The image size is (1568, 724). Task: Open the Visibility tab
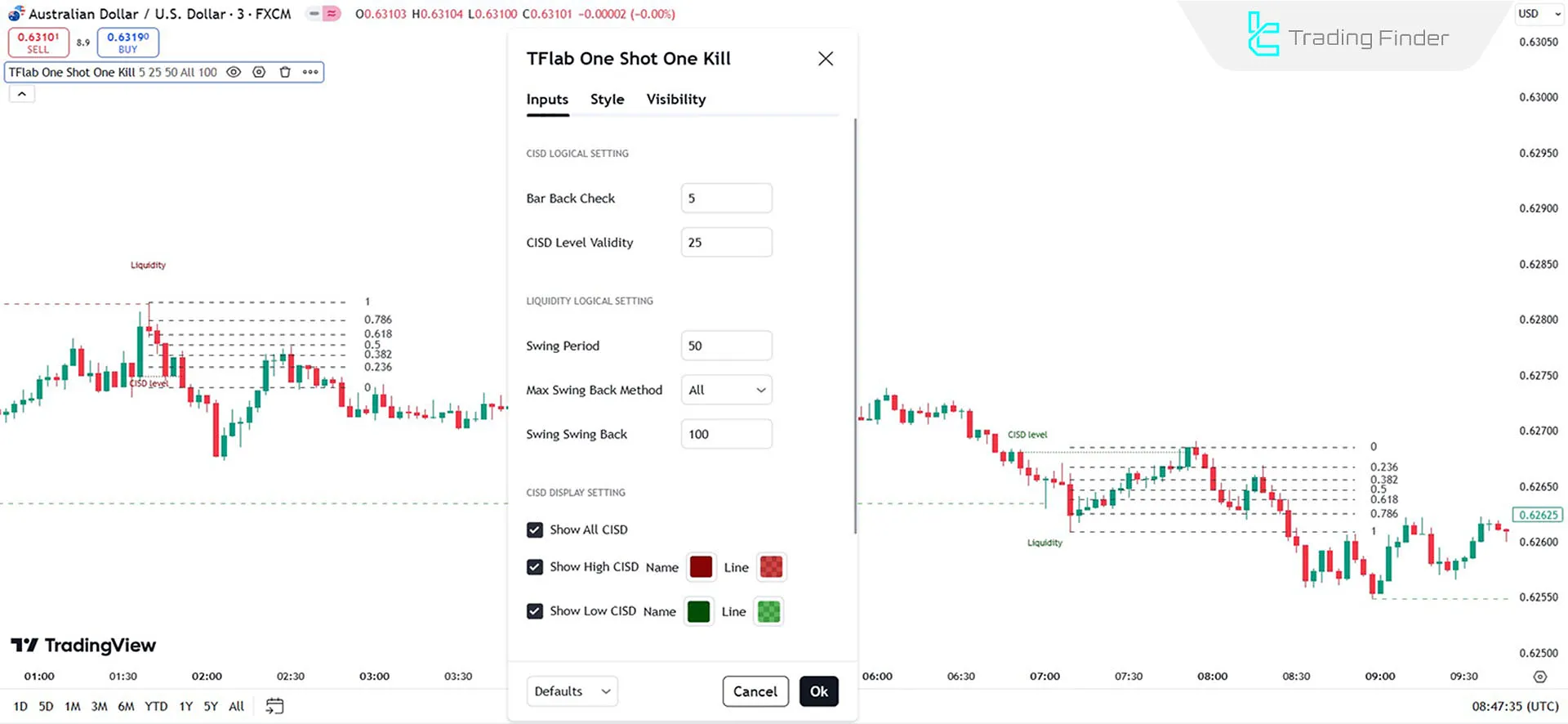click(675, 100)
